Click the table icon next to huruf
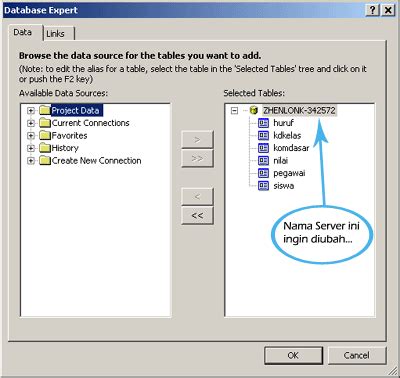This screenshot has height=378, width=400. coord(263,123)
